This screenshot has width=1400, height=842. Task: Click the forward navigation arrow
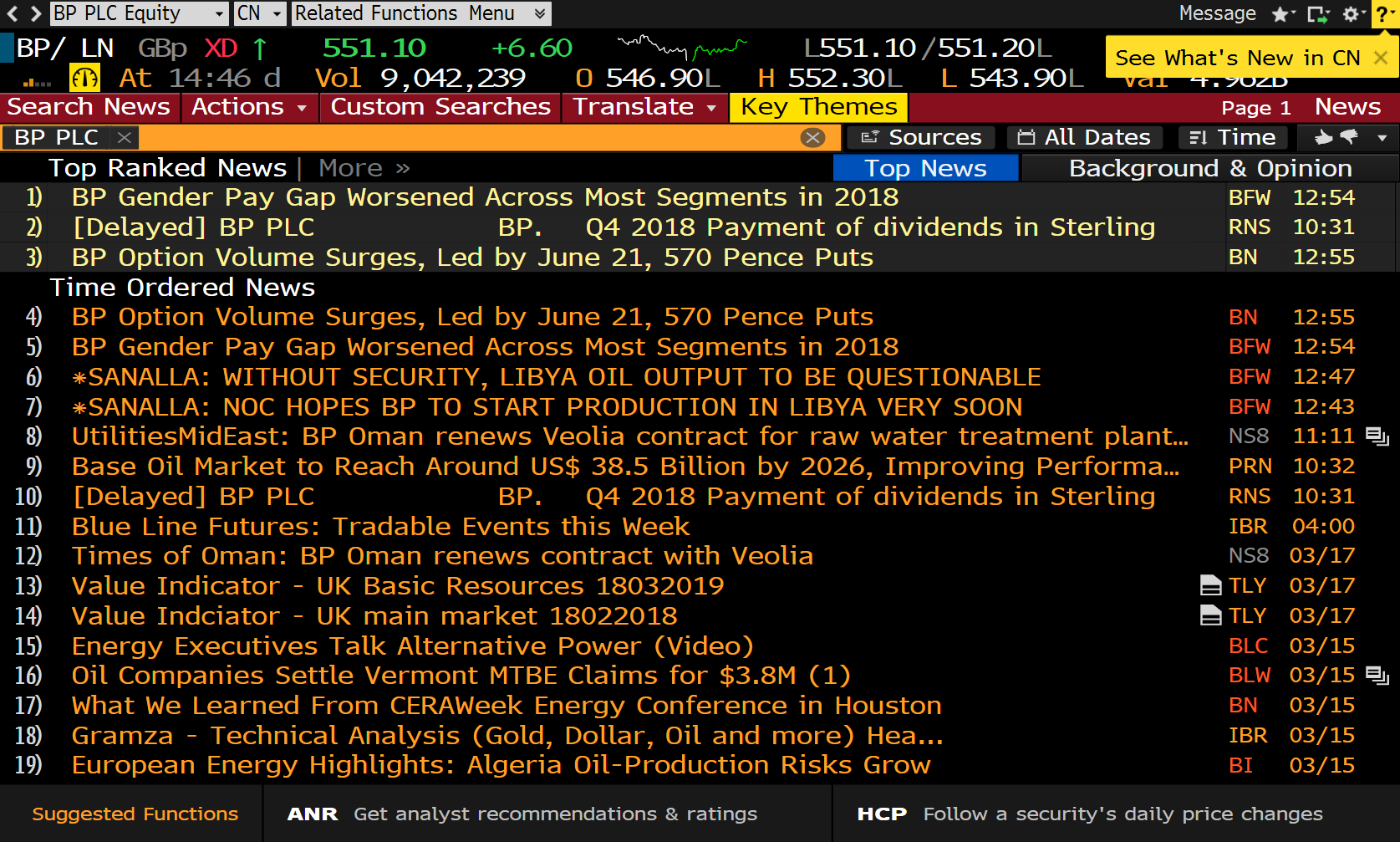35,13
